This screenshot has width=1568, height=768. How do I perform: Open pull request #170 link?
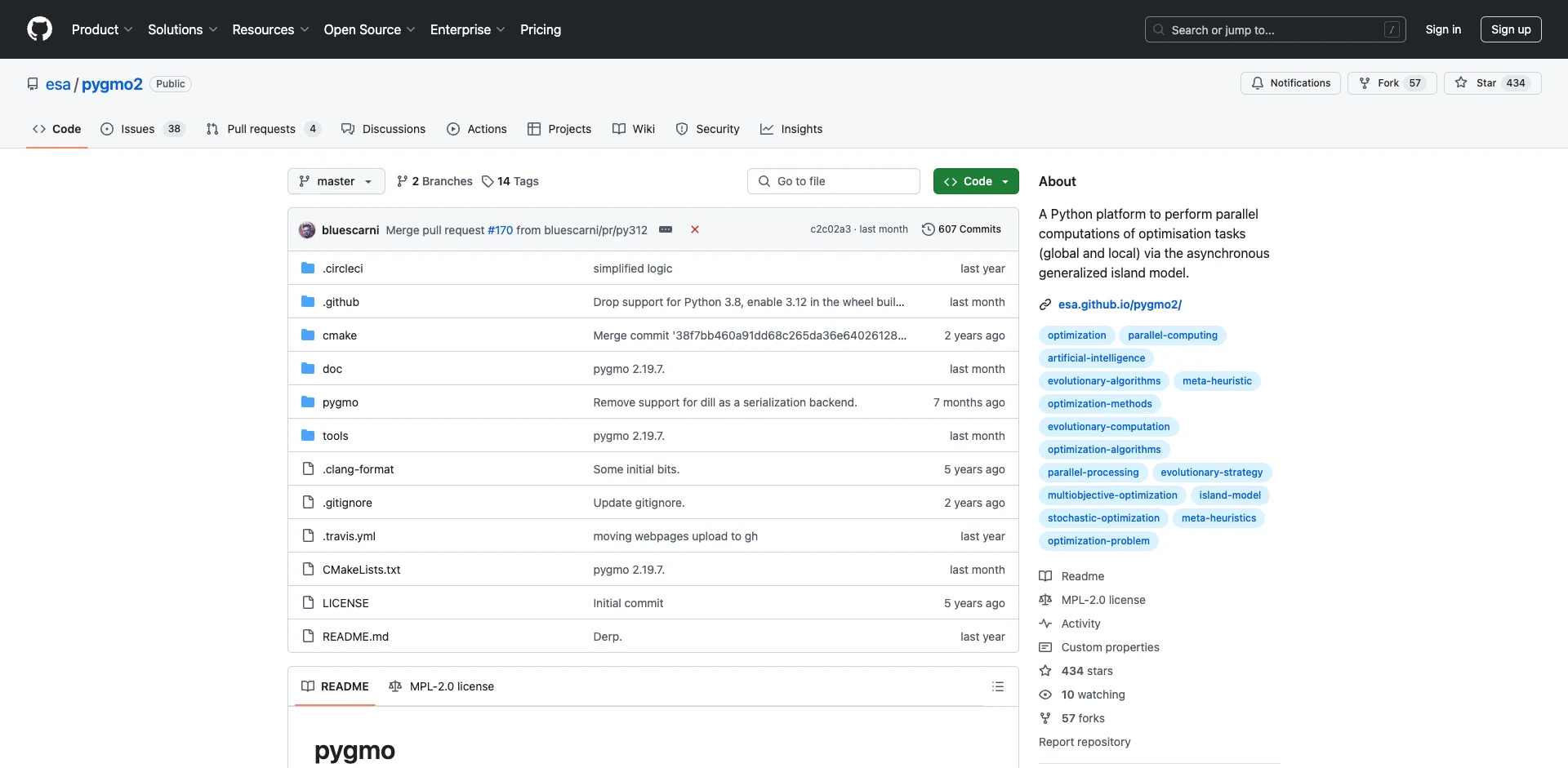tap(500, 230)
